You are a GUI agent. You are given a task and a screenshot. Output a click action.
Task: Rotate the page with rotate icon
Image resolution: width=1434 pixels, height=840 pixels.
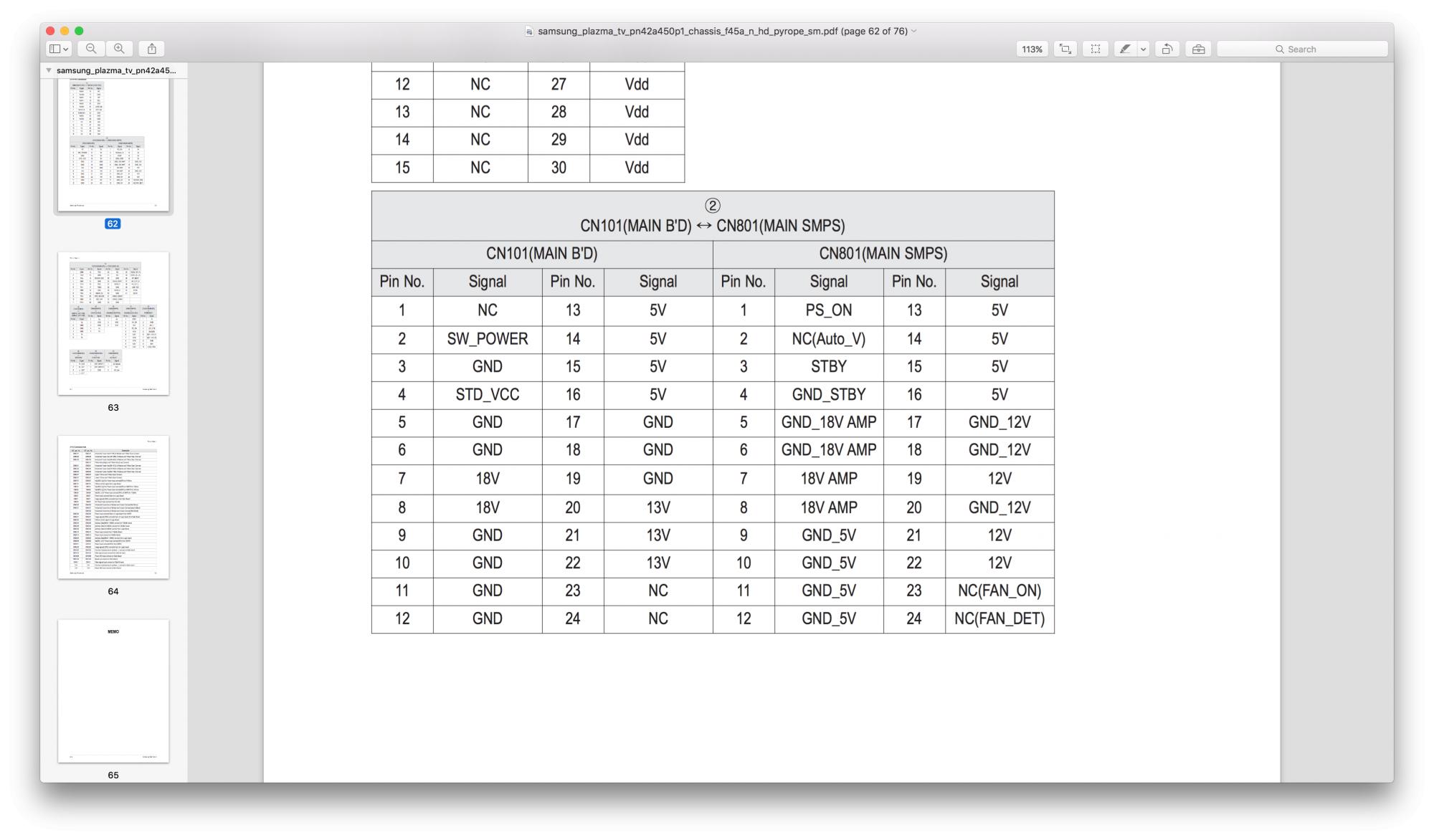pos(1167,49)
